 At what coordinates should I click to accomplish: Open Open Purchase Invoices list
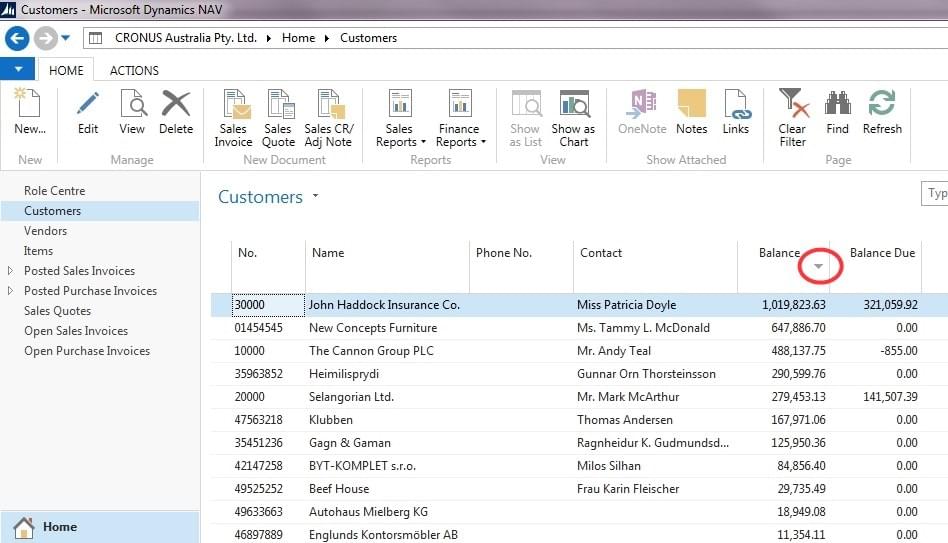(87, 351)
